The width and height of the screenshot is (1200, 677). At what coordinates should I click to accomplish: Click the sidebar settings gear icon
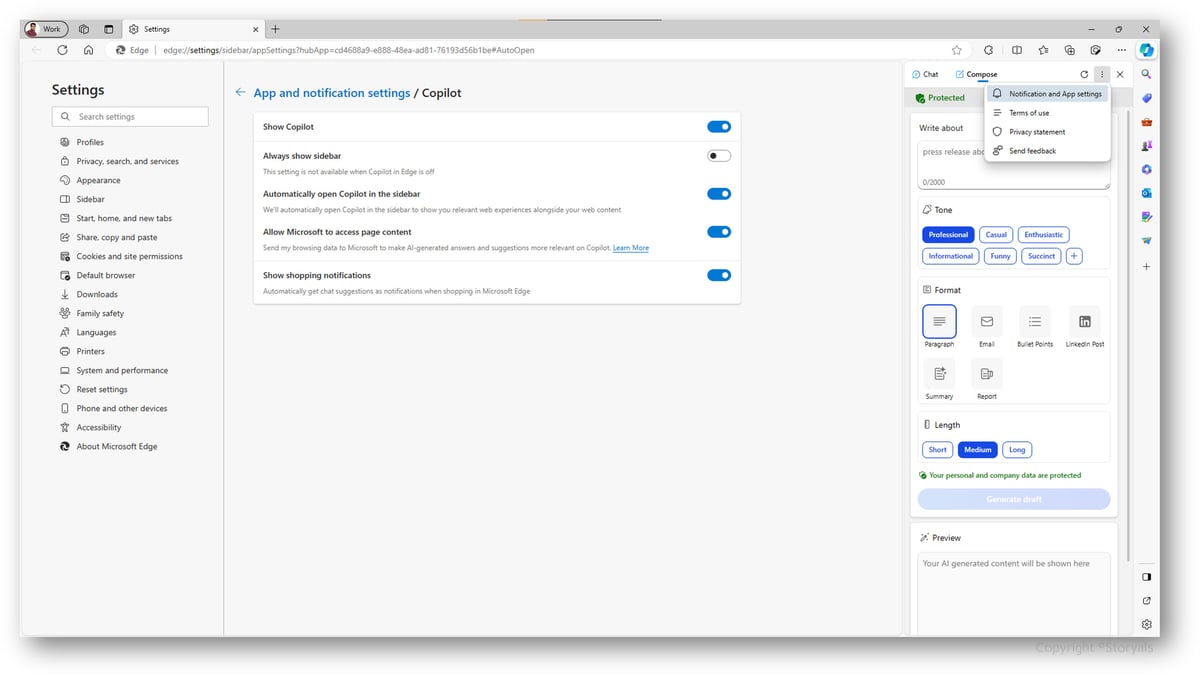1146,624
